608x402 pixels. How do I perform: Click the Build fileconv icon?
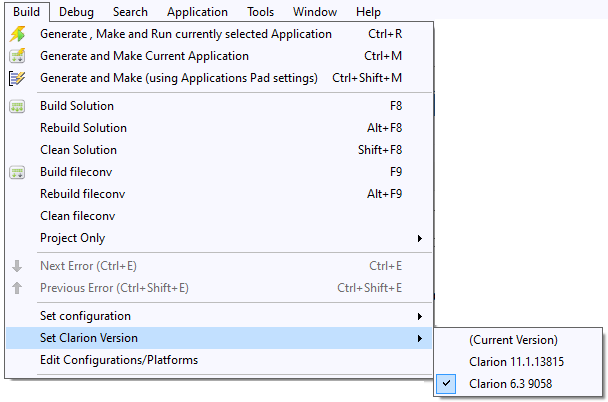[17, 172]
